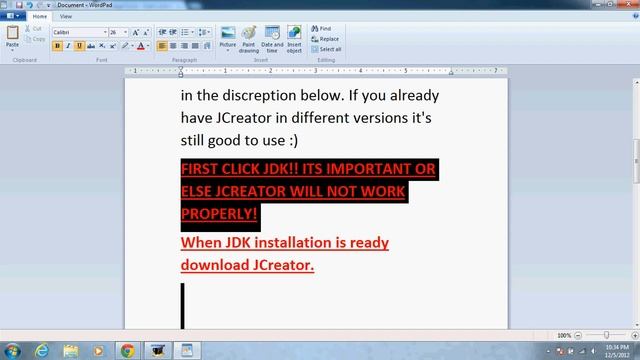The image size is (640, 360).
Task: Cut the selected text
Action: pos(33,29)
